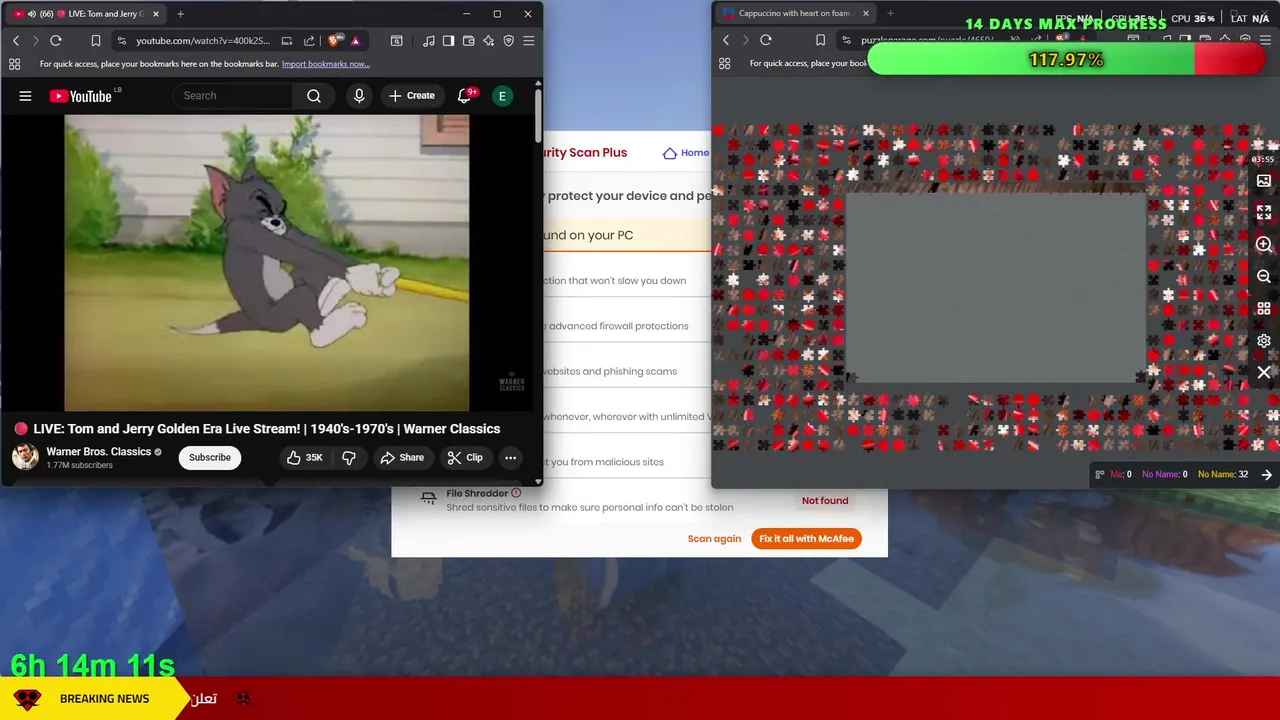Open Brave Rewards triangle icon
This screenshot has width=1280, height=720.
[355, 41]
